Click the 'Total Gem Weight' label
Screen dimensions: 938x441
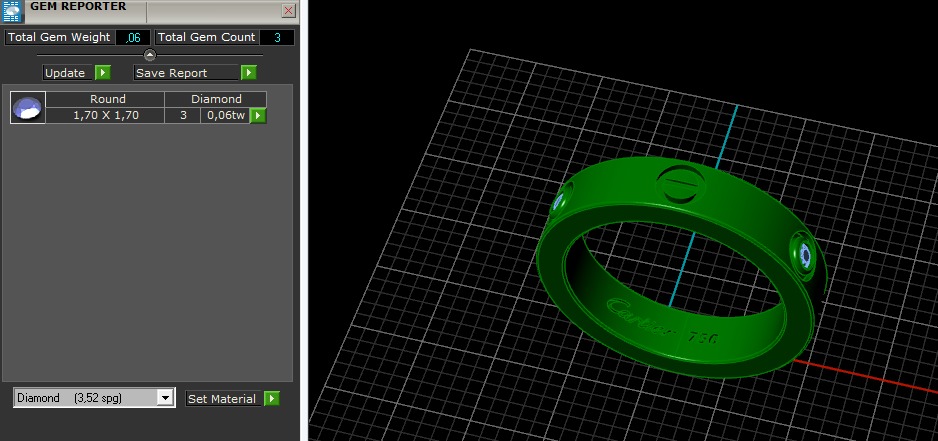pyautogui.click(x=59, y=37)
